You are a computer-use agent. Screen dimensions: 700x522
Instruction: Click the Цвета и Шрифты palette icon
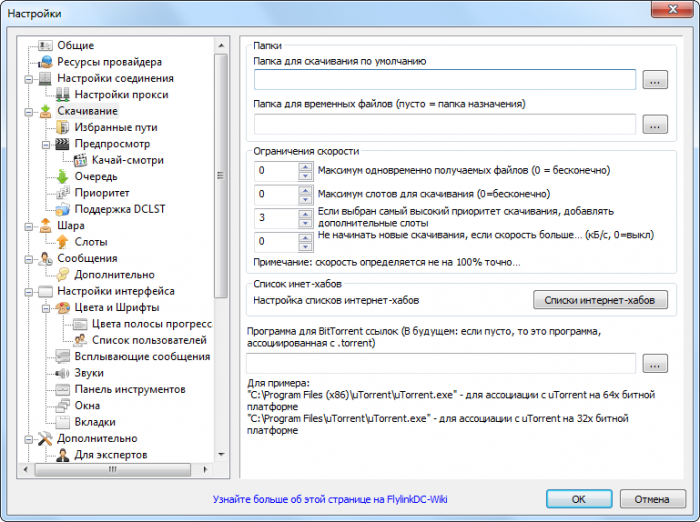coord(62,308)
